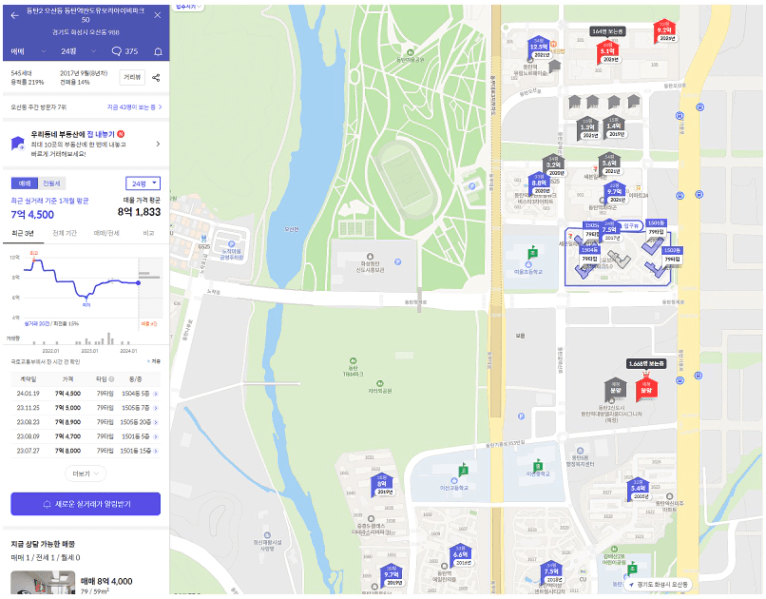Switch price toggle to 매매
The image size is (766, 599).
point(24,184)
